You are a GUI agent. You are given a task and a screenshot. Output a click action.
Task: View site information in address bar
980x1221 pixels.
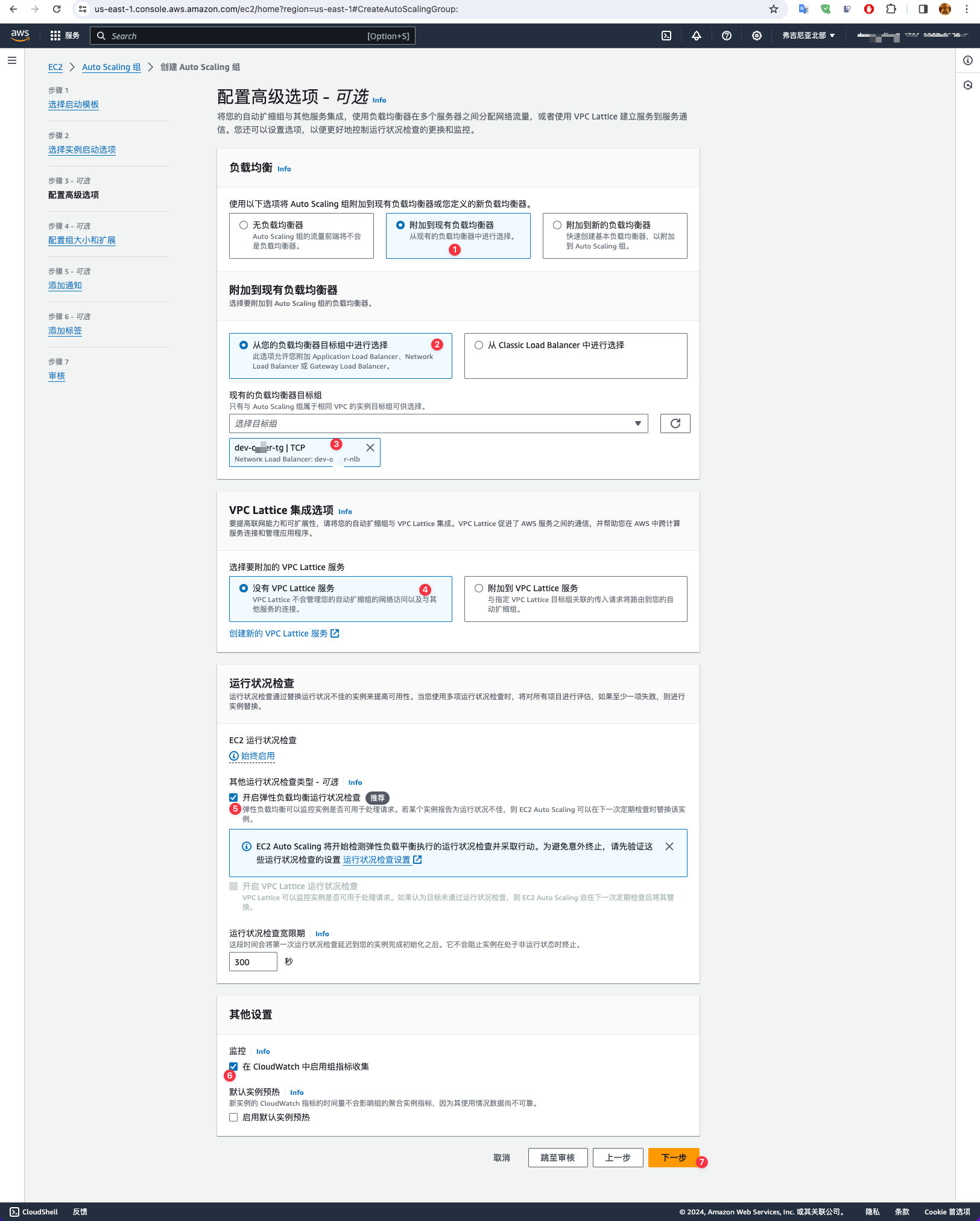point(83,9)
